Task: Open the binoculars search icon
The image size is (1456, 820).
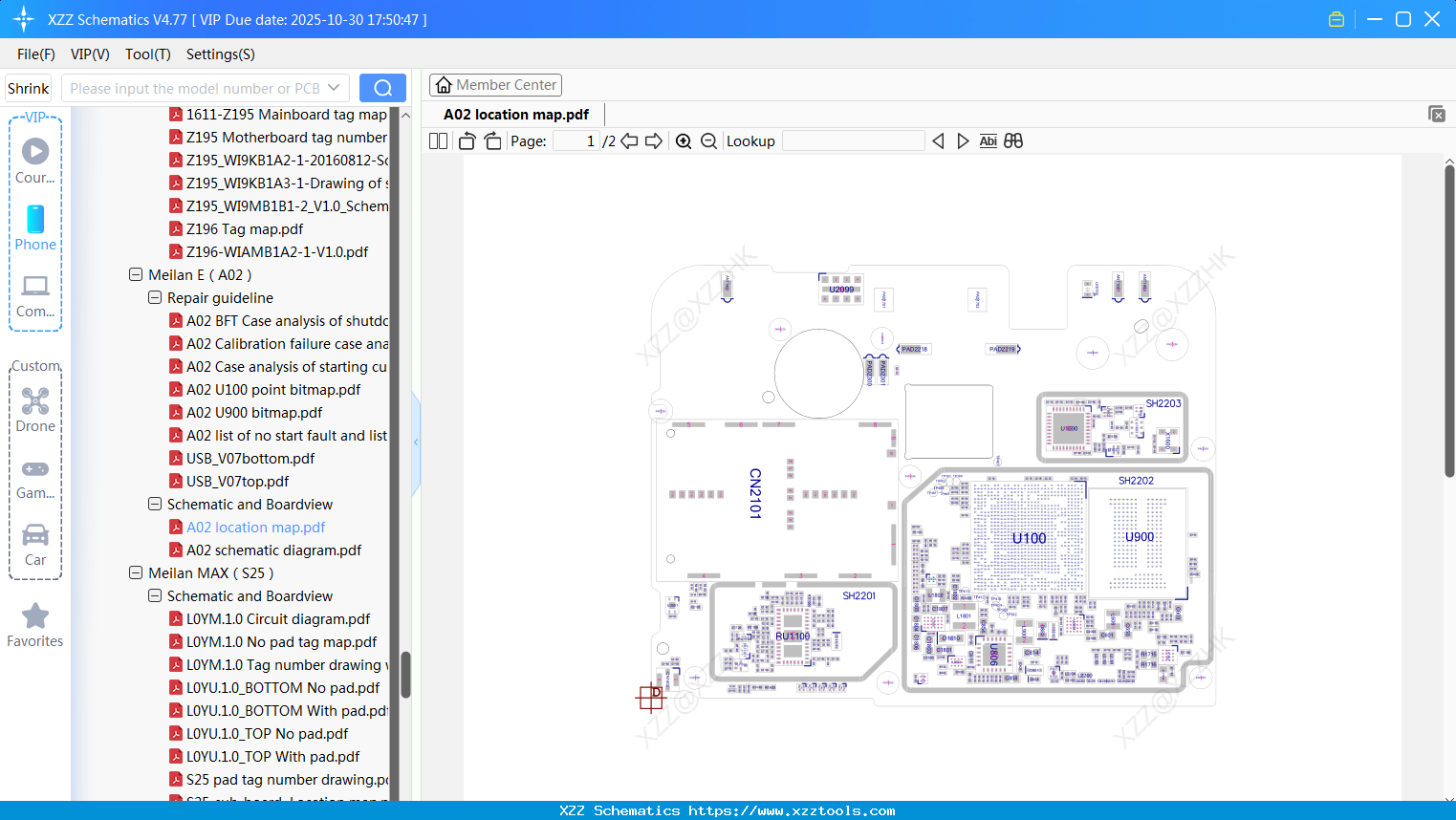Action: 1013,140
